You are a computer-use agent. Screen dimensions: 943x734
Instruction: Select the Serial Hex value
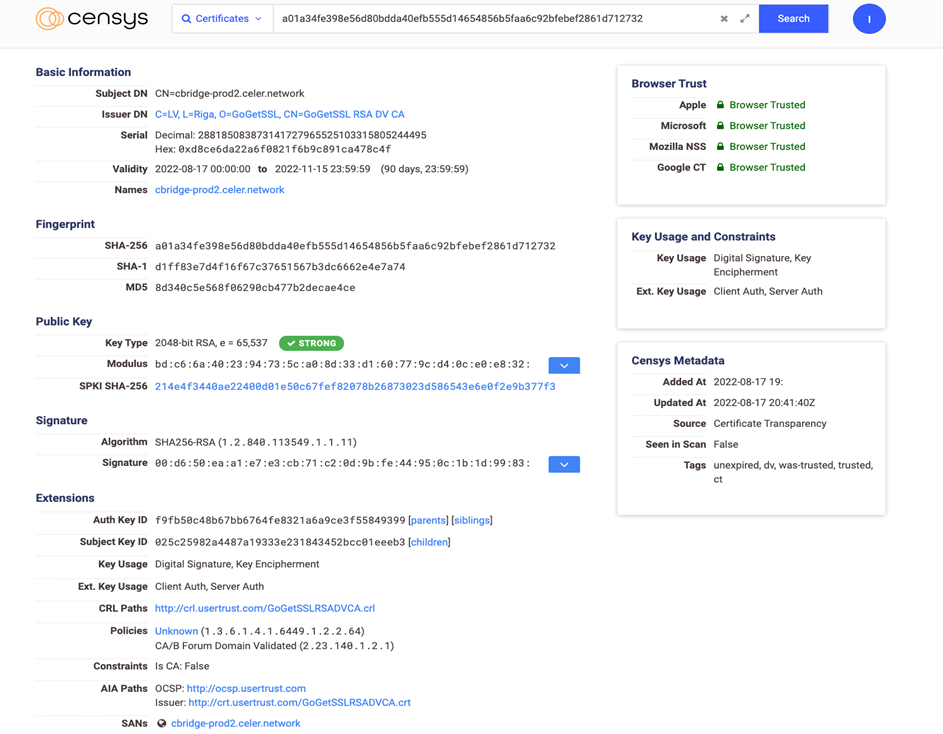(284, 149)
